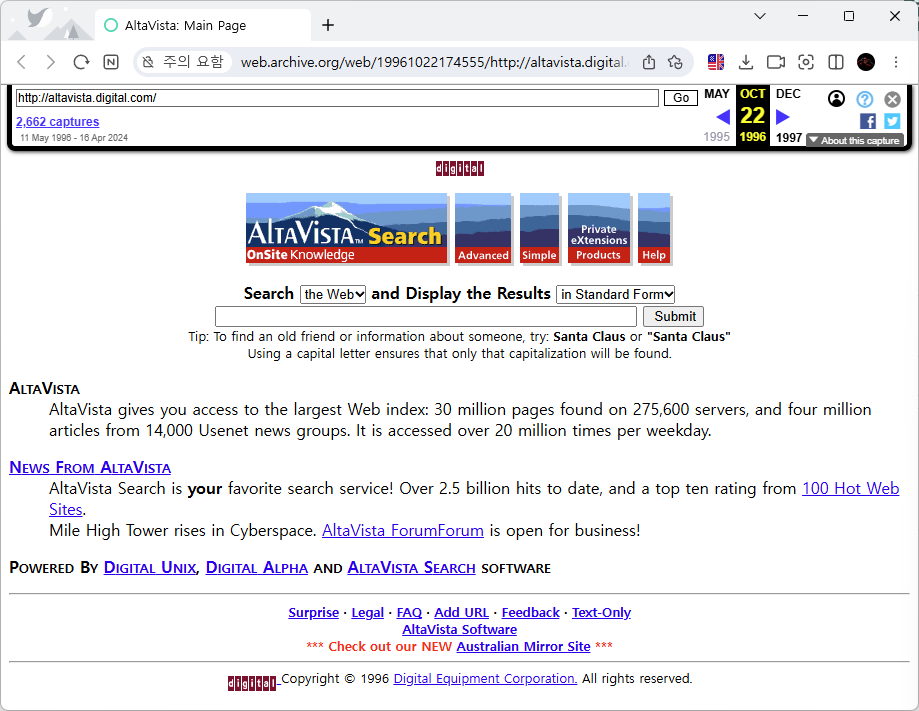Screen dimensions: 919x711
Task: Open the Digital Unix link
Action: pyautogui.click(x=150, y=568)
